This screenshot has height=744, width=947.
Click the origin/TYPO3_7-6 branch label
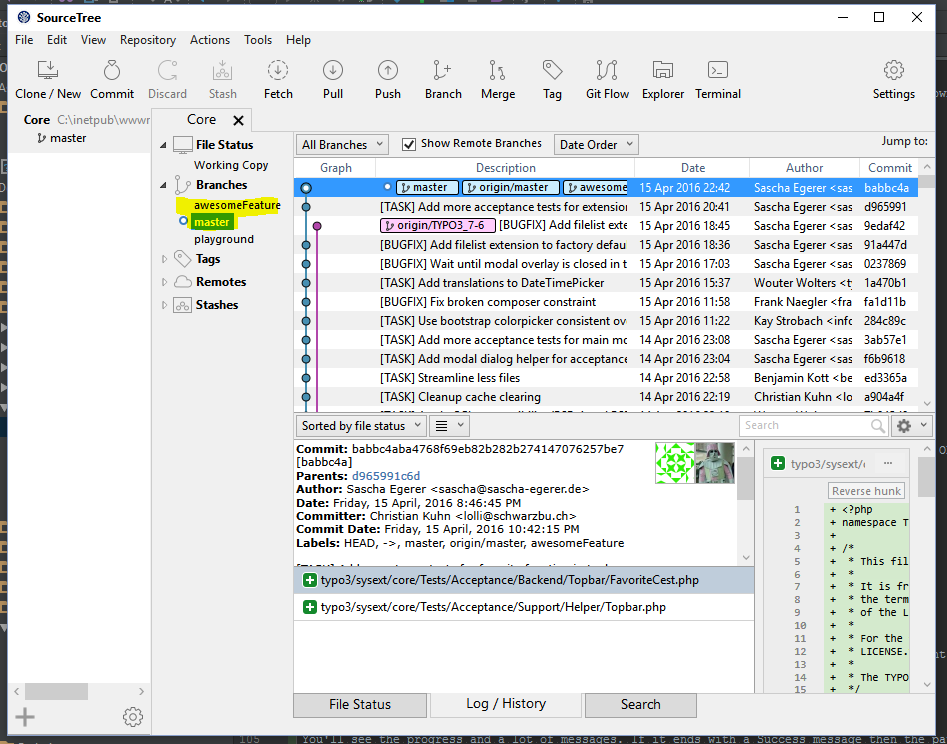[438, 226]
